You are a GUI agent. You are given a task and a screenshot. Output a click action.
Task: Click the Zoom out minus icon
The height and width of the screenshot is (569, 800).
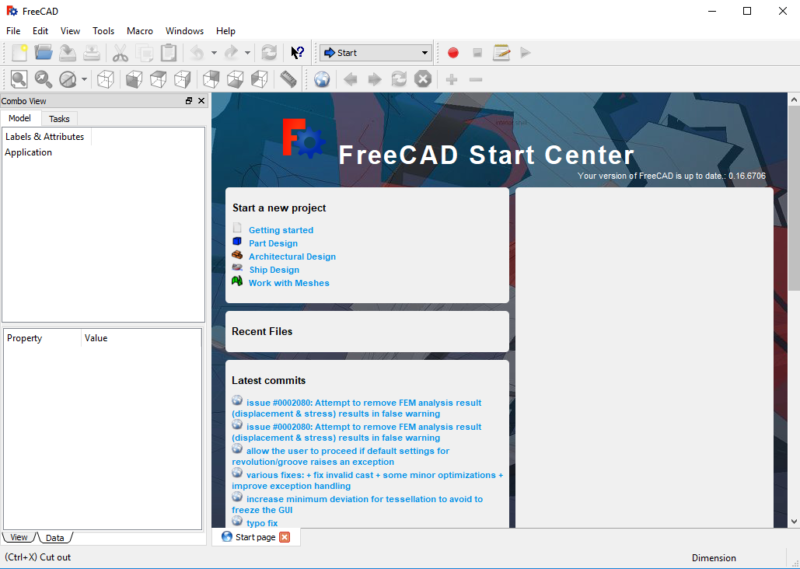pyautogui.click(x=476, y=79)
